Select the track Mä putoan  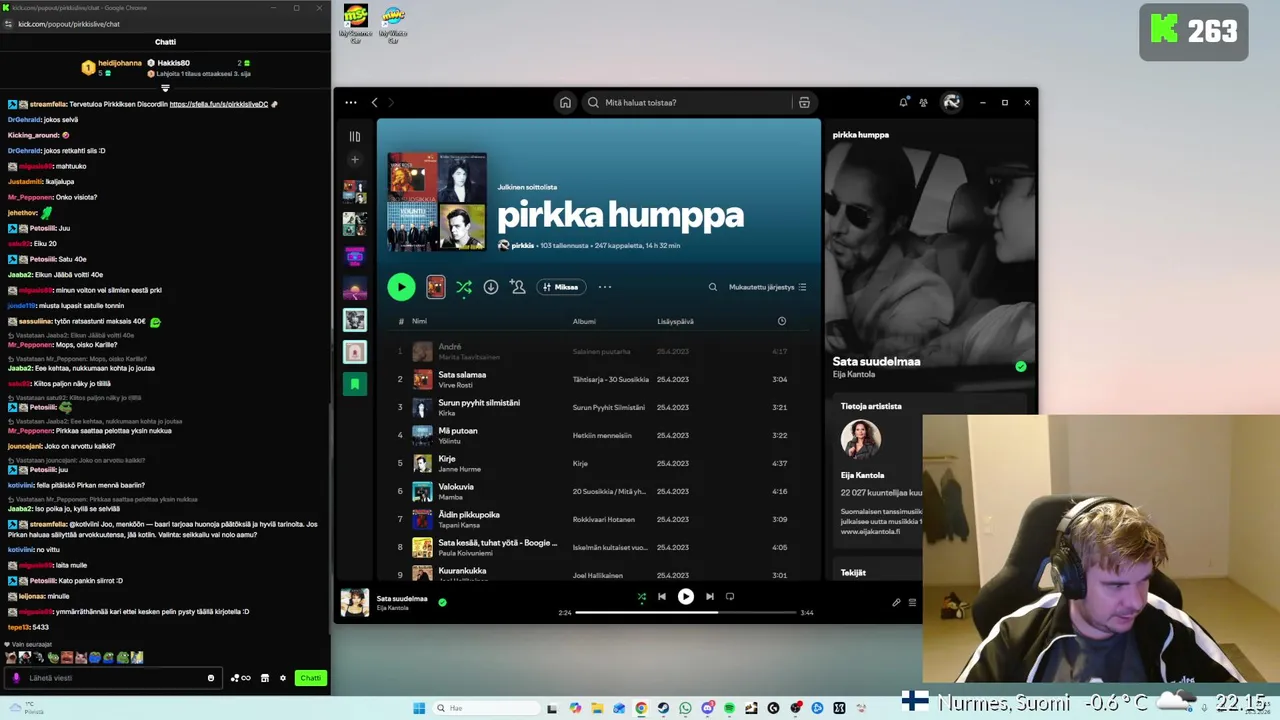(x=458, y=431)
